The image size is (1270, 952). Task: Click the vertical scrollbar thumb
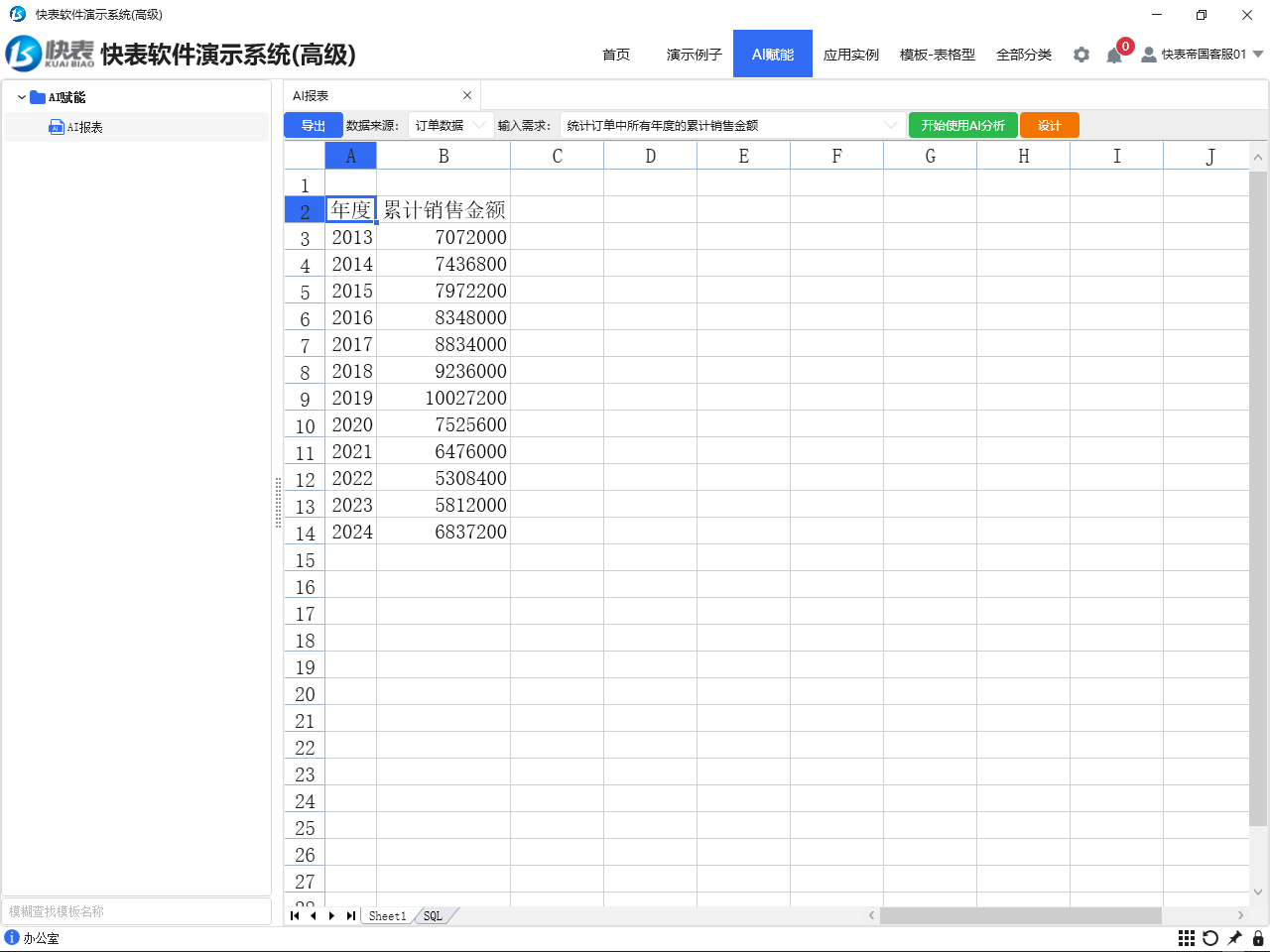(x=1258, y=499)
